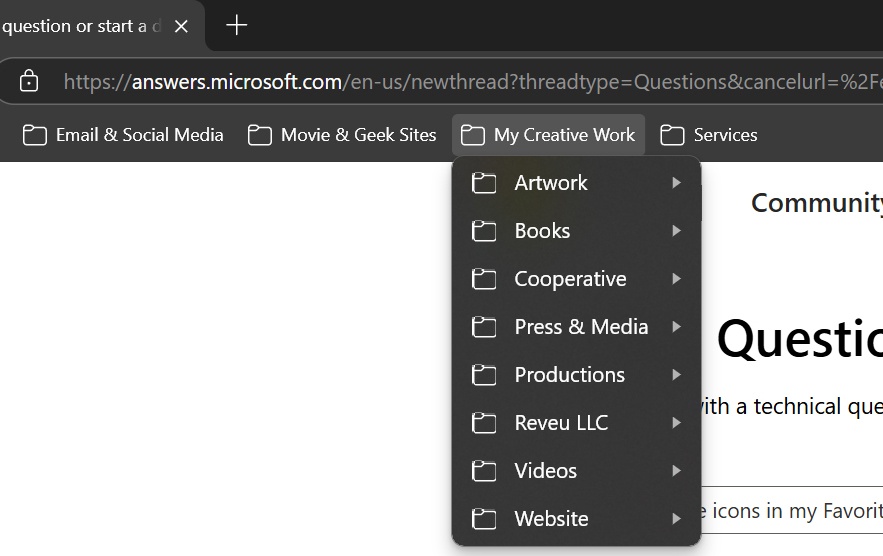Viewport: 883px width, 556px height.
Task: Click the Website folder icon
Action: (484, 518)
